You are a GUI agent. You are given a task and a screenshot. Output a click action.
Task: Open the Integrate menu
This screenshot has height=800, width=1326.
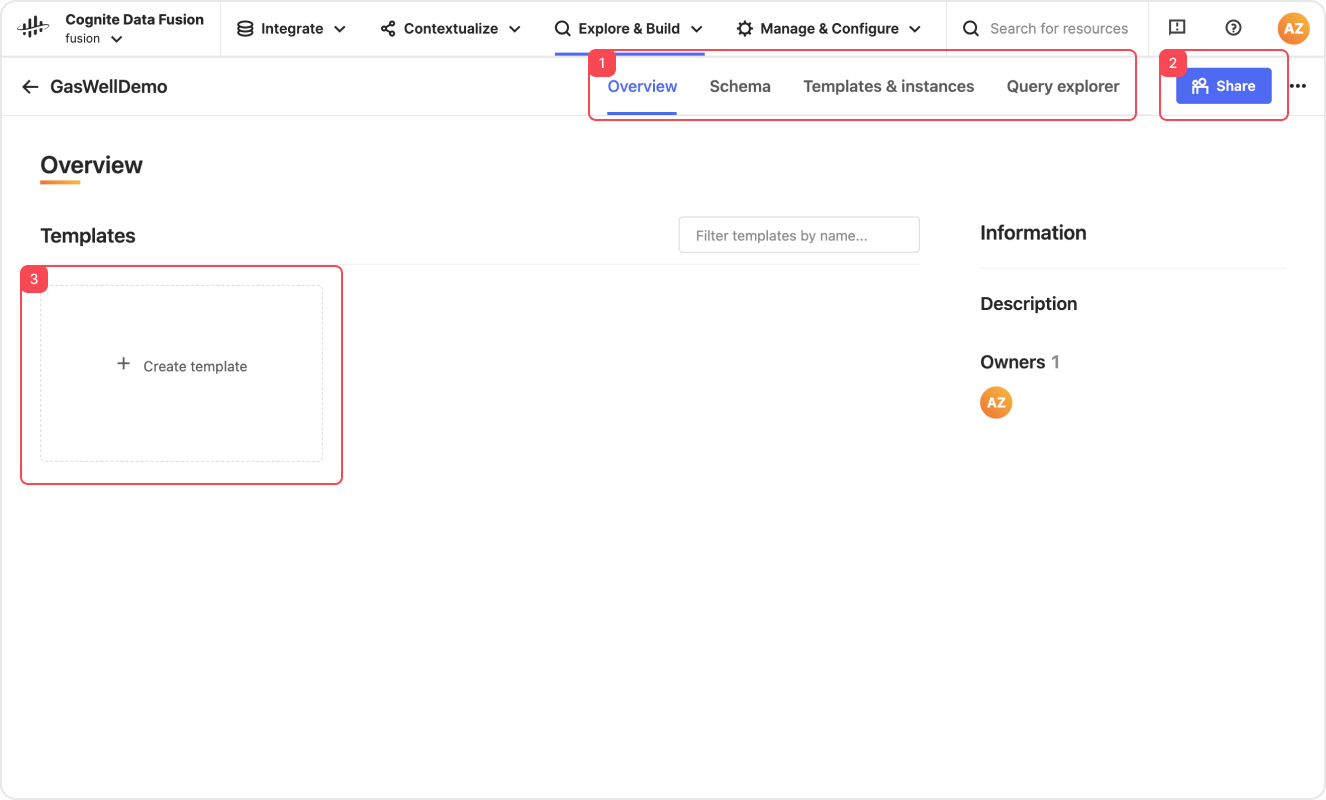click(x=291, y=29)
